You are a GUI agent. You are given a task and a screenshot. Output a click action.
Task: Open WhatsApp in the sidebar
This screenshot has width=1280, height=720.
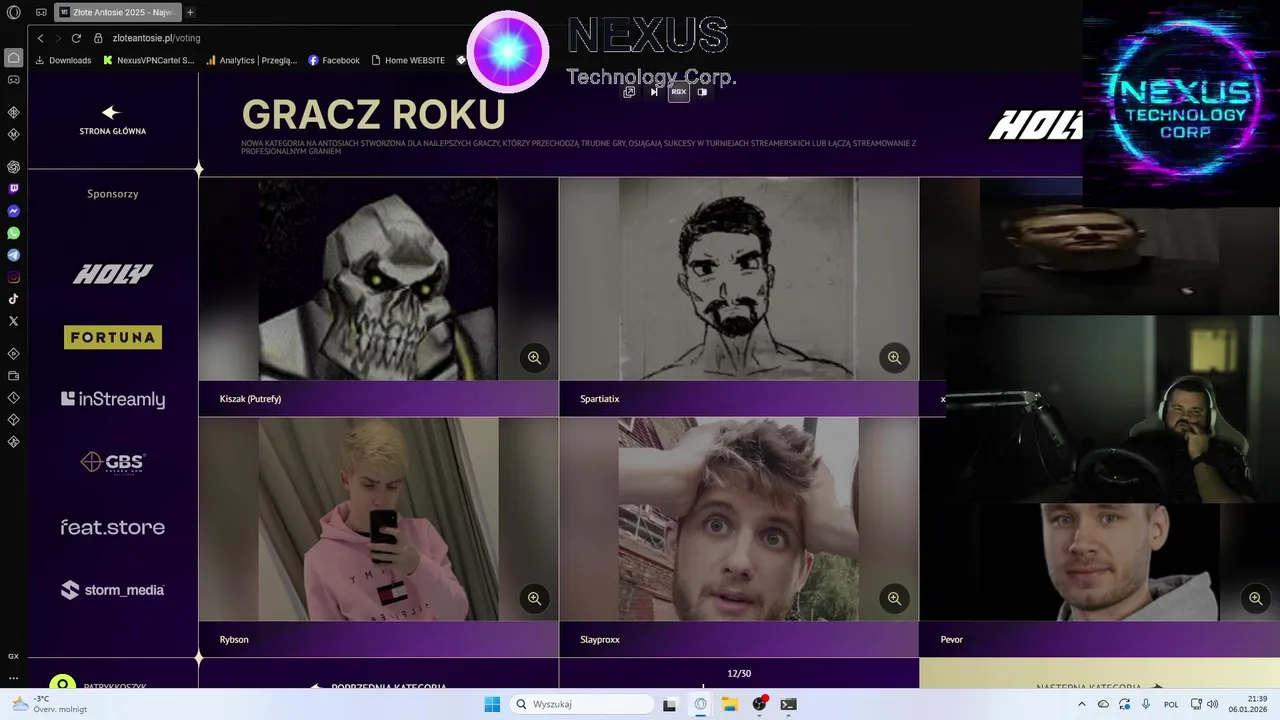[13, 233]
